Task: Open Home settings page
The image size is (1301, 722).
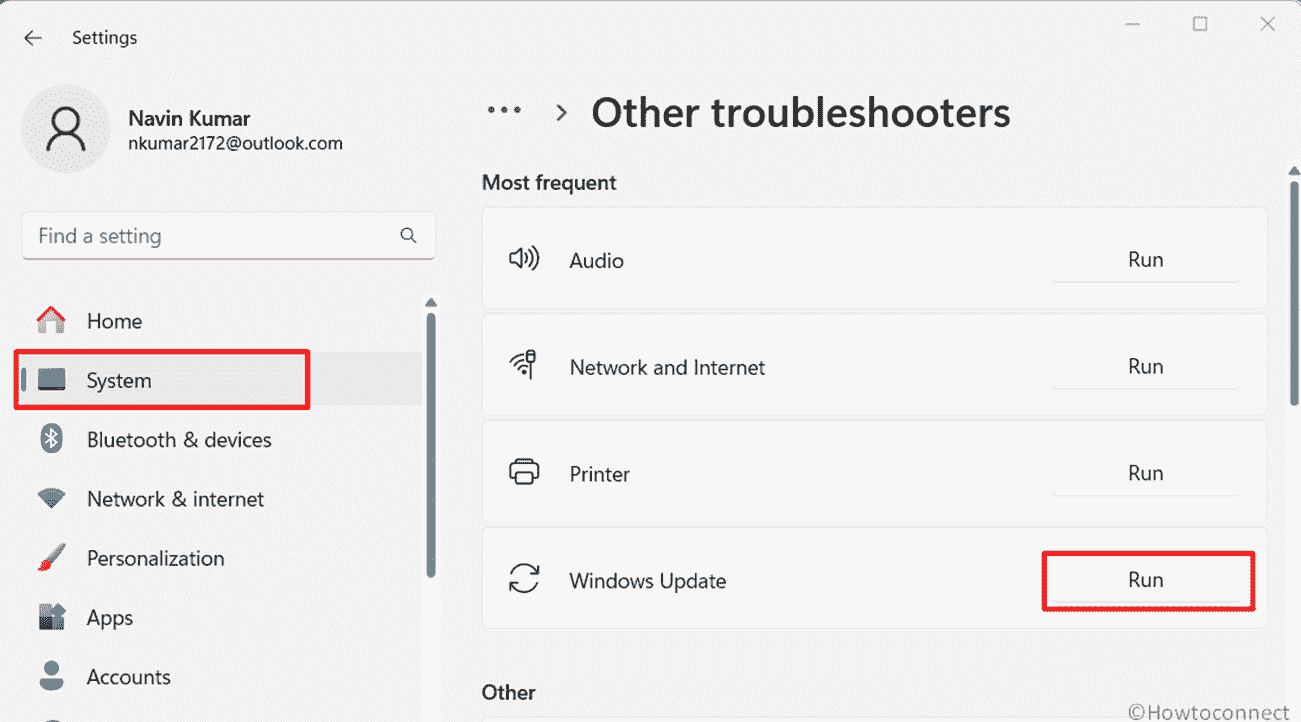Action: (222, 321)
